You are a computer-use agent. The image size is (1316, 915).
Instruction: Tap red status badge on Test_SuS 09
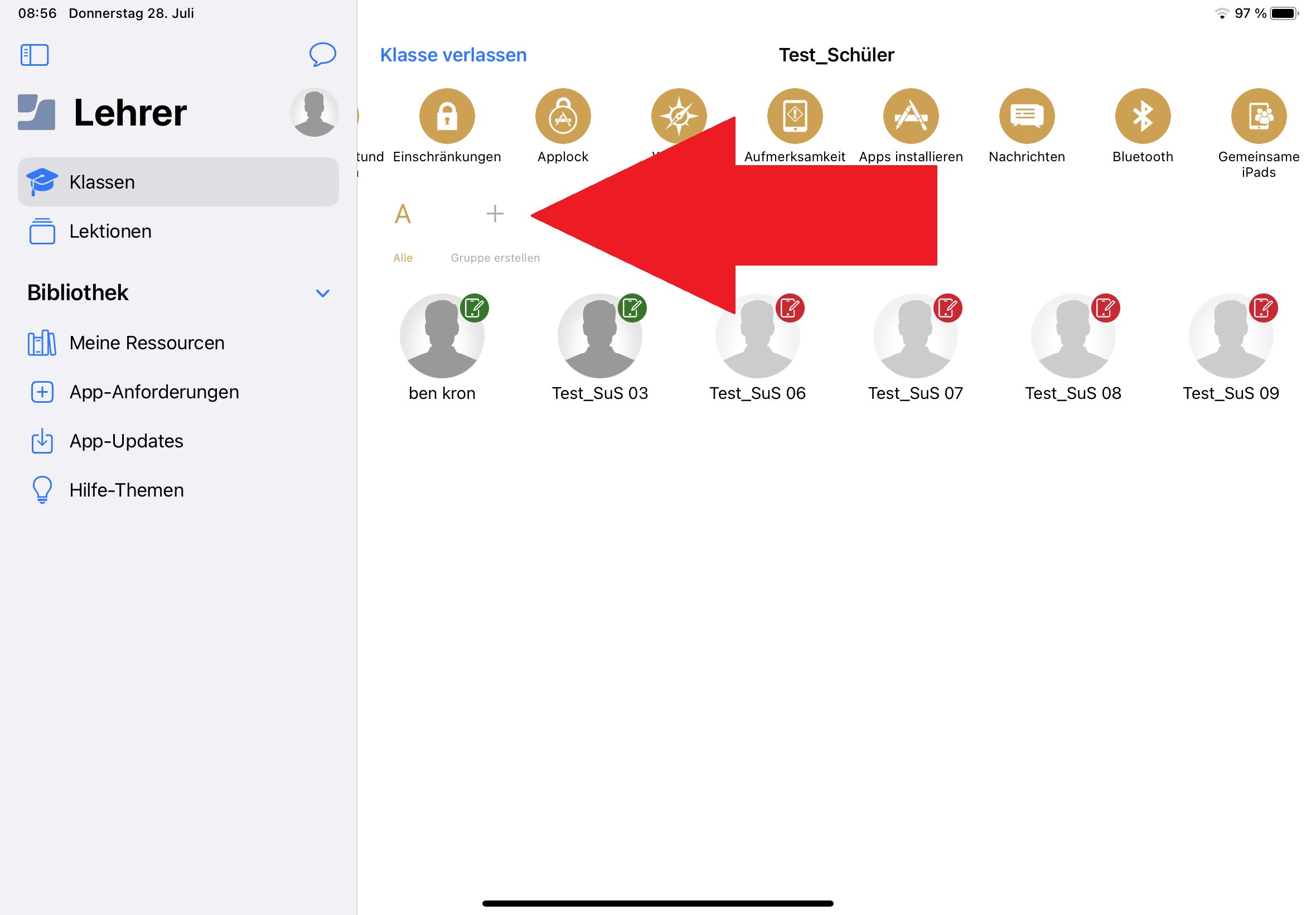tap(1263, 308)
